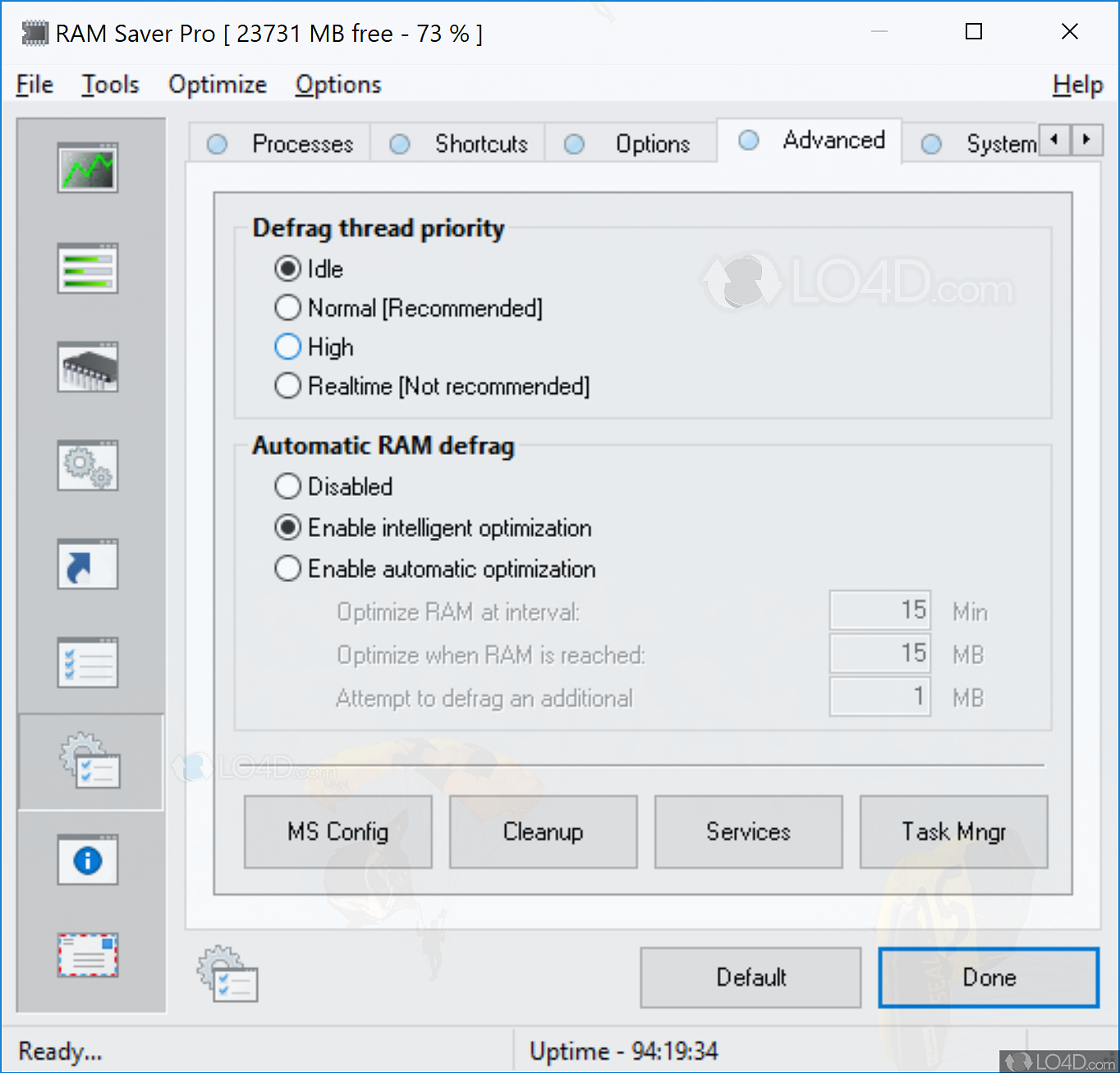Click the Cleanup button

(543, 832)
